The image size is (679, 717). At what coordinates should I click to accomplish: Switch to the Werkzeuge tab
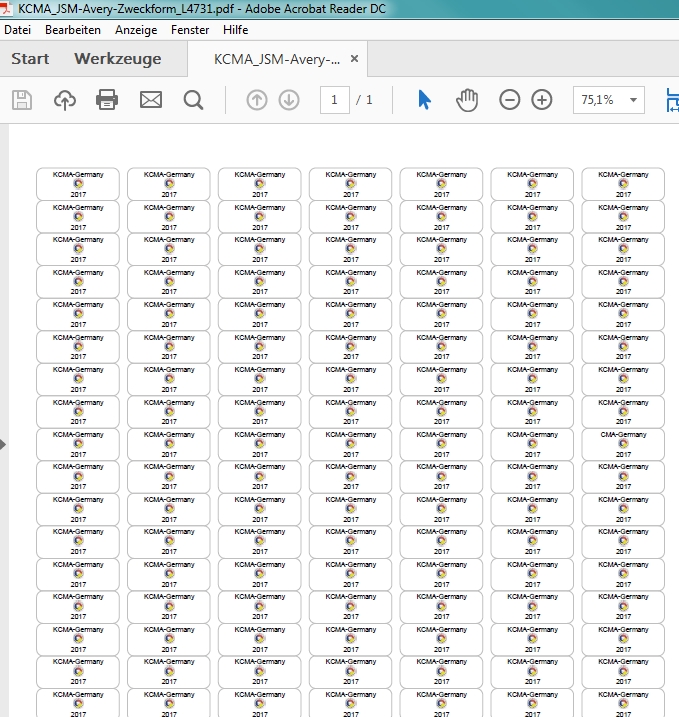tap(118, 59)
